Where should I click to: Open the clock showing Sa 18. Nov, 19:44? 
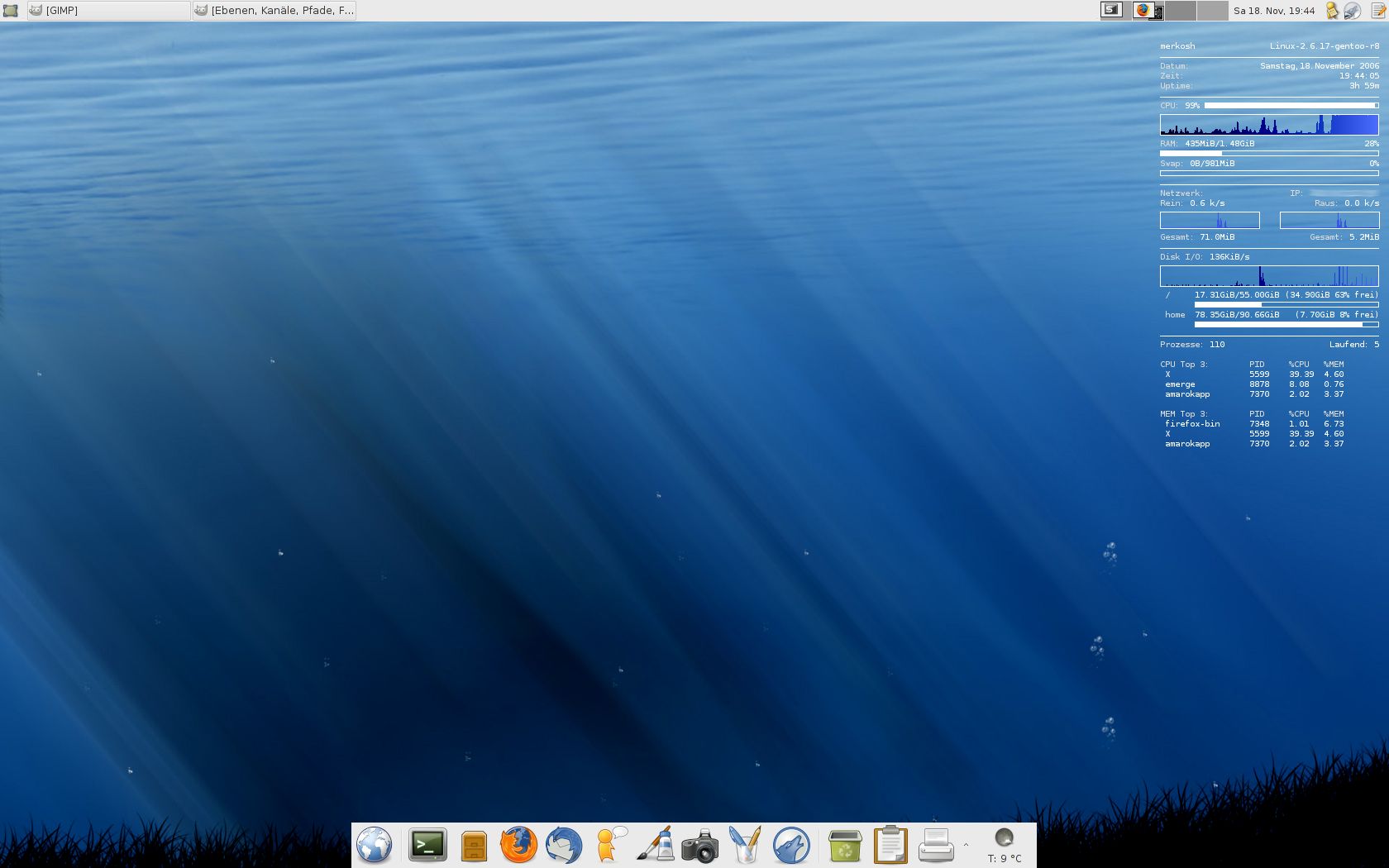[1274, 11]
